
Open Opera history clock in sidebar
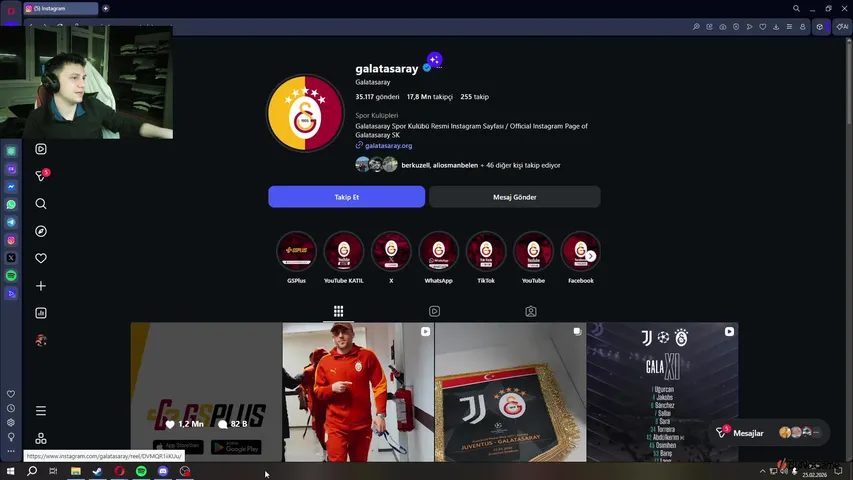(11, 408)
